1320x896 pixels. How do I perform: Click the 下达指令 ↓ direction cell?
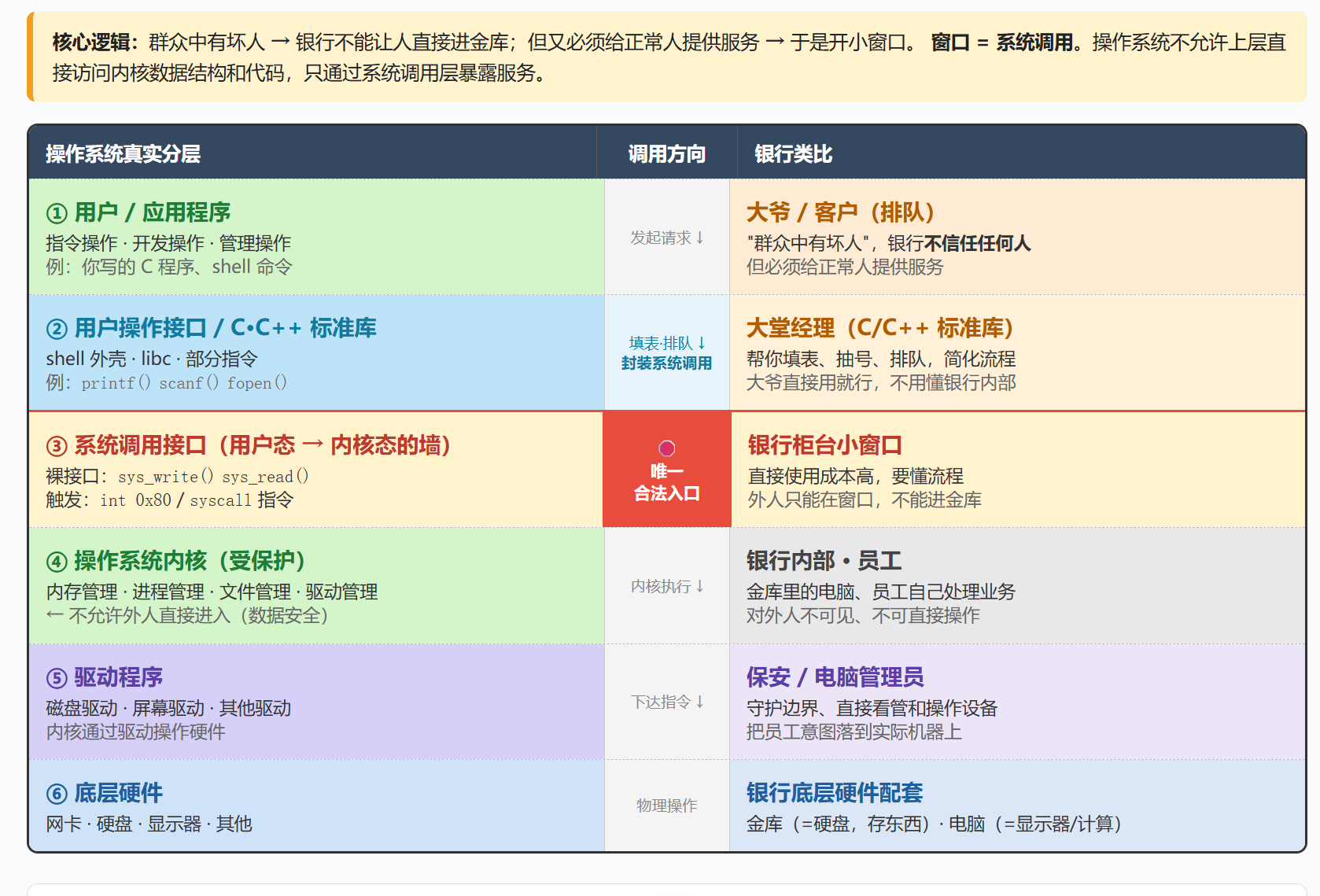667,702
